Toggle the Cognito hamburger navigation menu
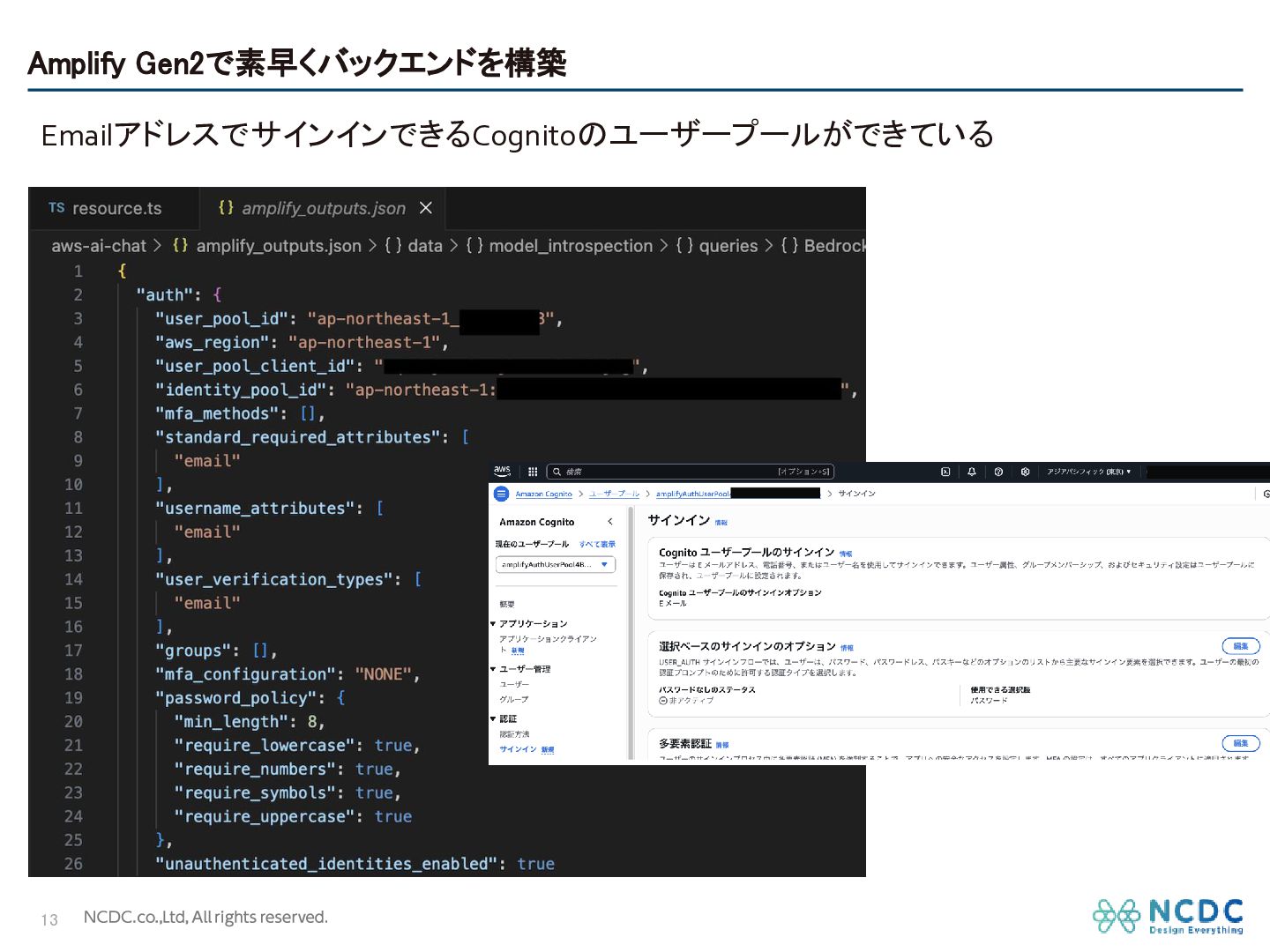This screenshot has width=1270, height=952. 502,494
